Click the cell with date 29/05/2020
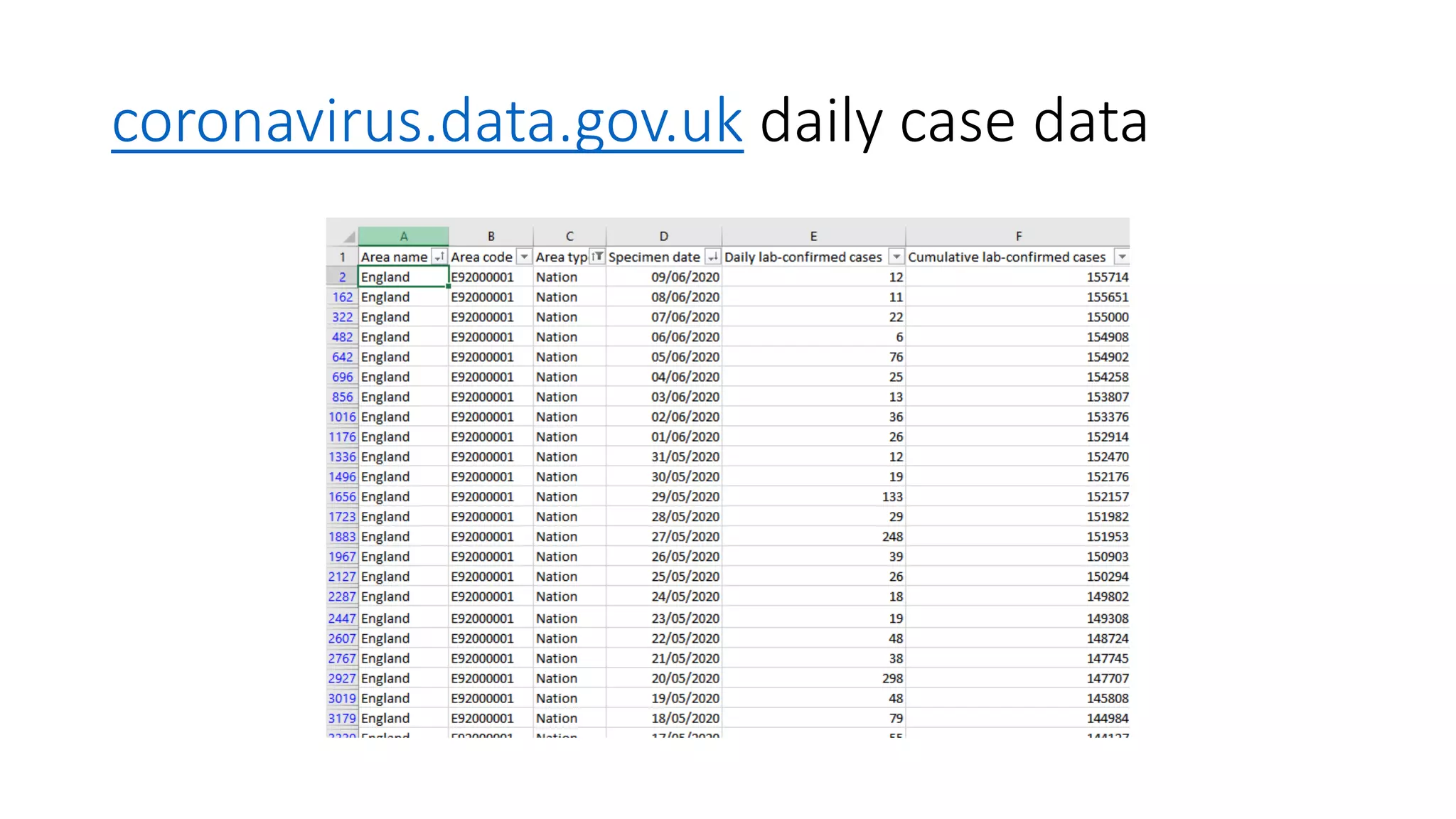Image resolution: width=1456 pixels, height=819 pixels. click(x=664, y=496)
